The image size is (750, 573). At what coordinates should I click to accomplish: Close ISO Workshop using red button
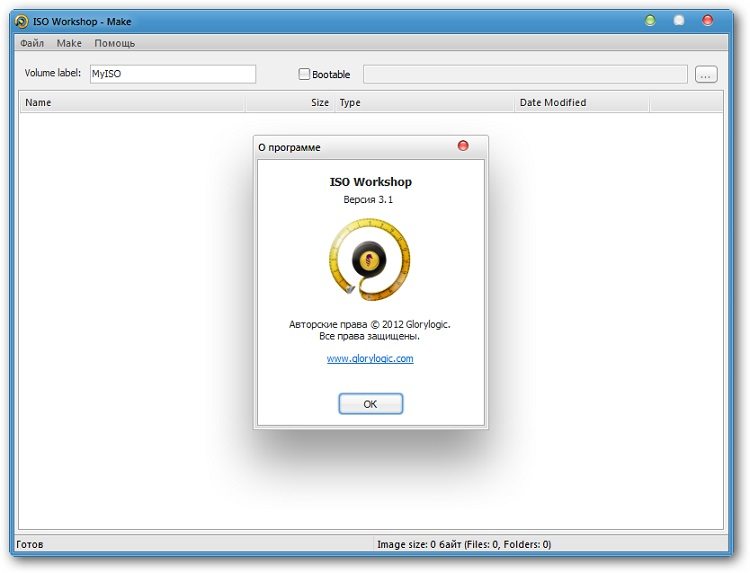pos(707,21)
